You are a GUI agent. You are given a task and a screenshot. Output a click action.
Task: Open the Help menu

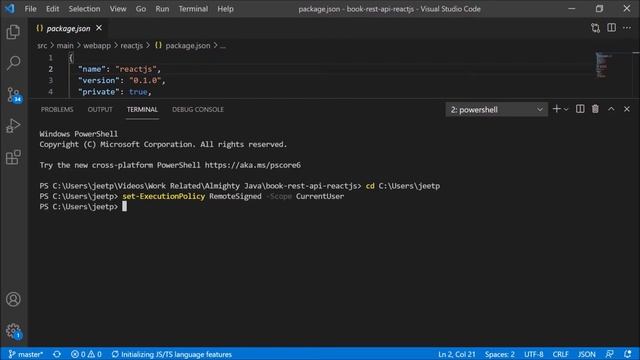point(225,9)
